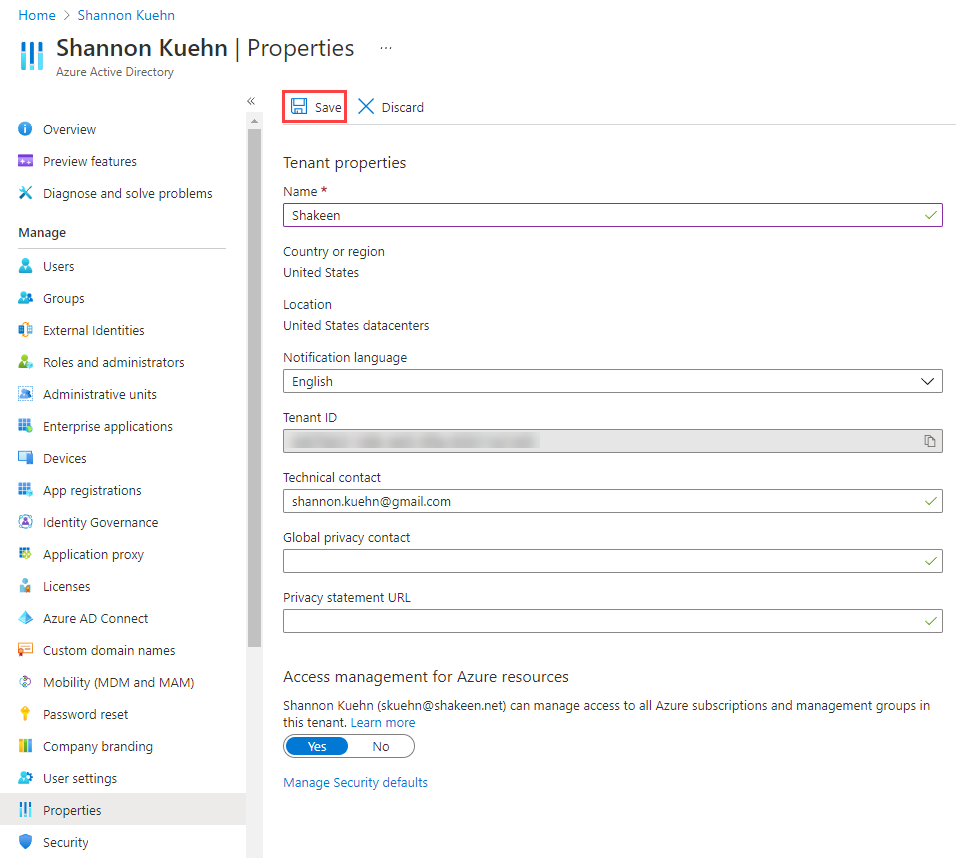Open the Overview menu item

click(69, 129)
